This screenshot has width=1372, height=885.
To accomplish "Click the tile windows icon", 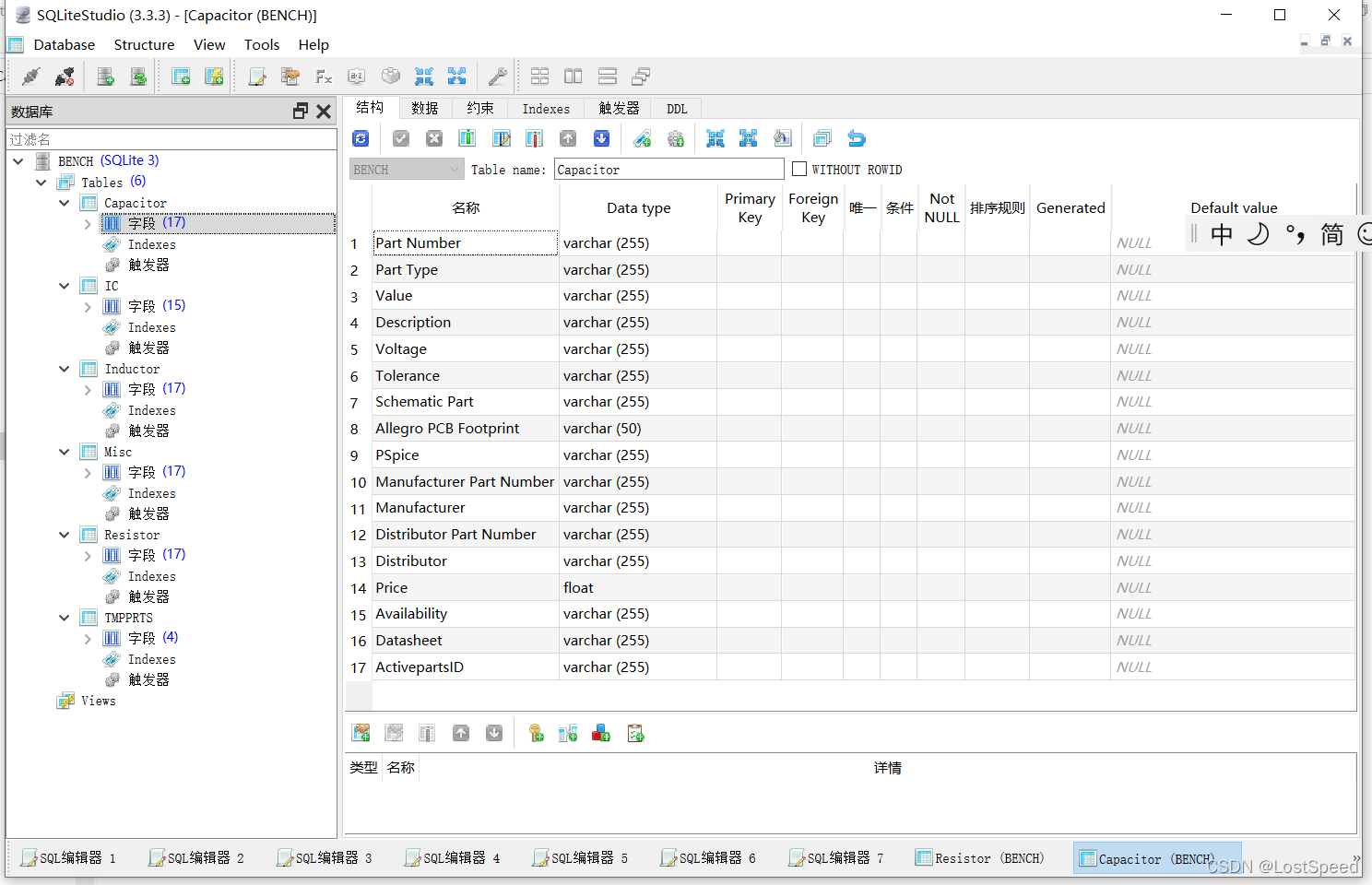I will [x=540, y=77].
